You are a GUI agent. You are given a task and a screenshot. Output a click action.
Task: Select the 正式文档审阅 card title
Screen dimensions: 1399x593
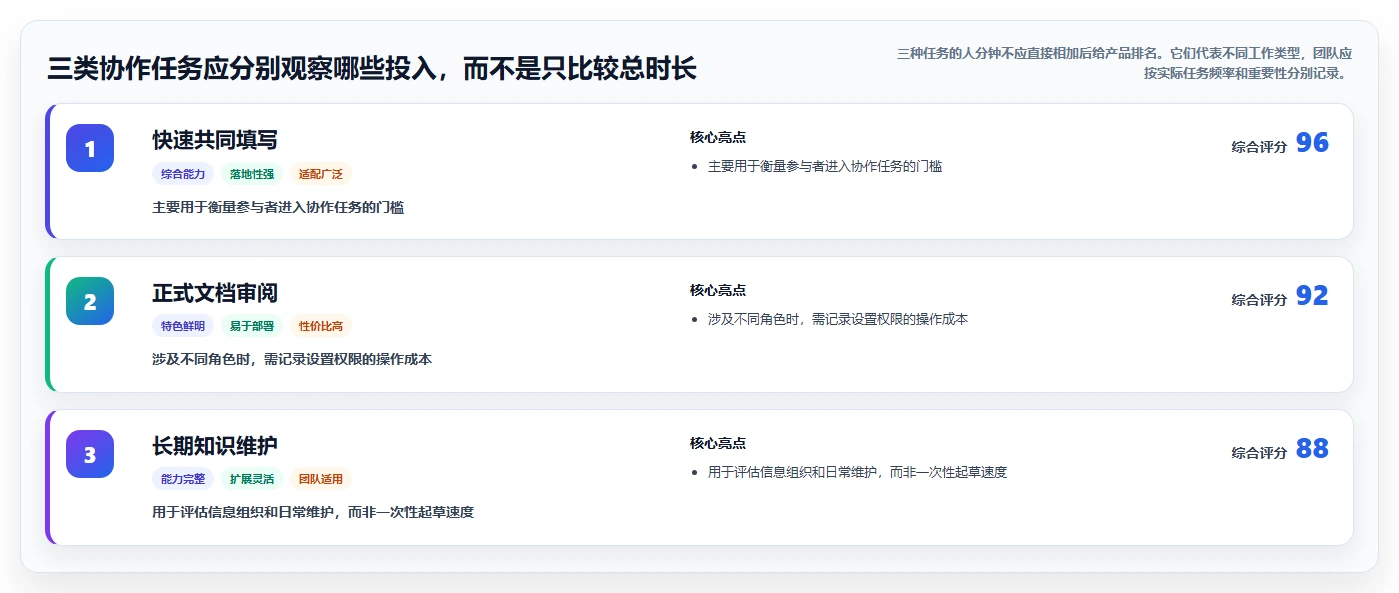point(215,293)
